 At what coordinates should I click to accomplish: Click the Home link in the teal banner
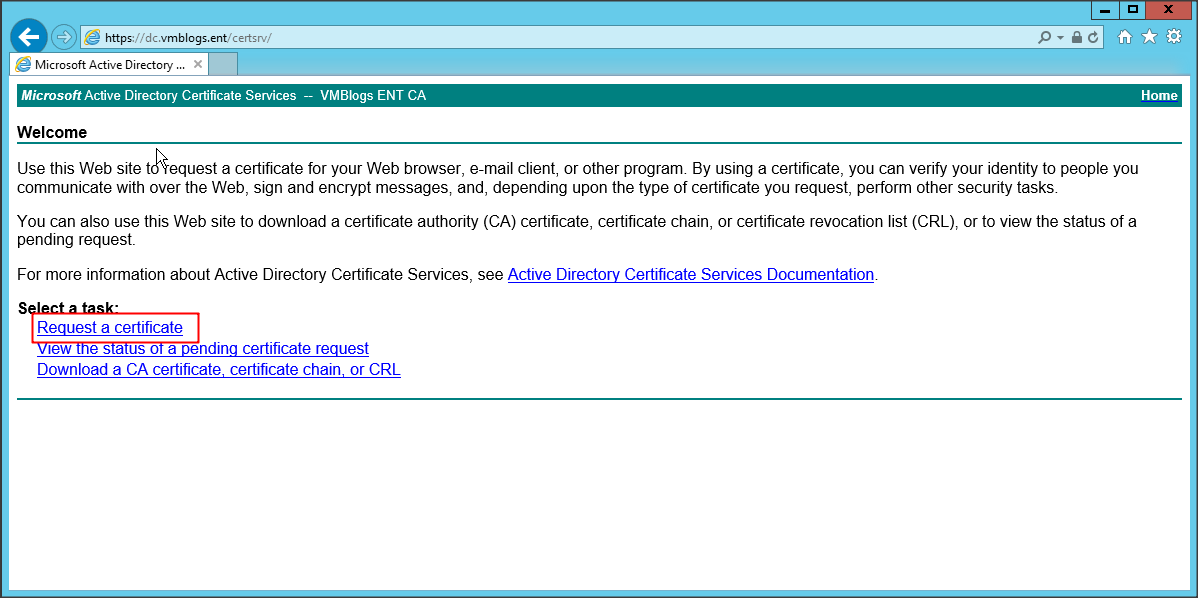coord(1159,96)
